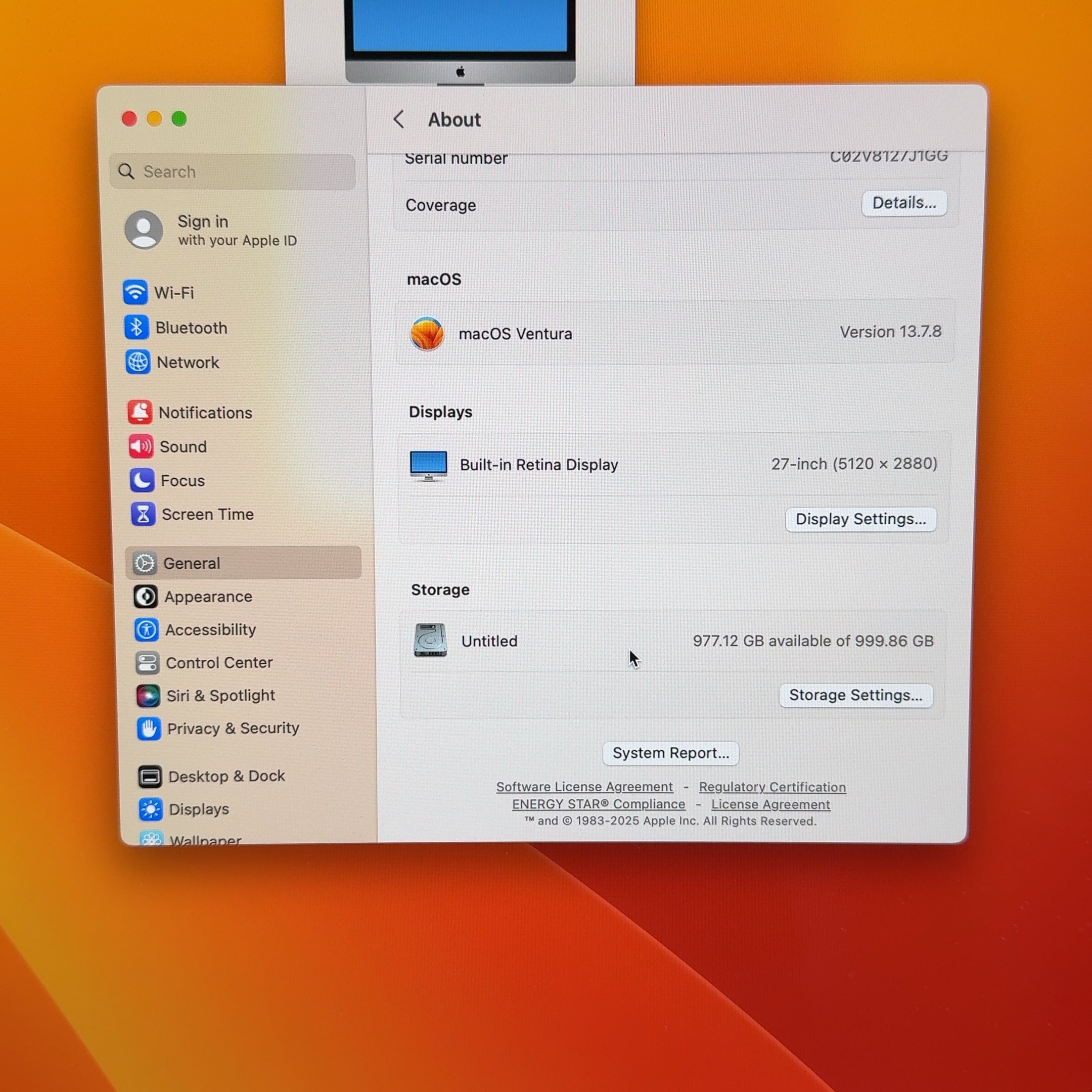
Task: Open Regulatory Certification link
Action: click(772, 787)
